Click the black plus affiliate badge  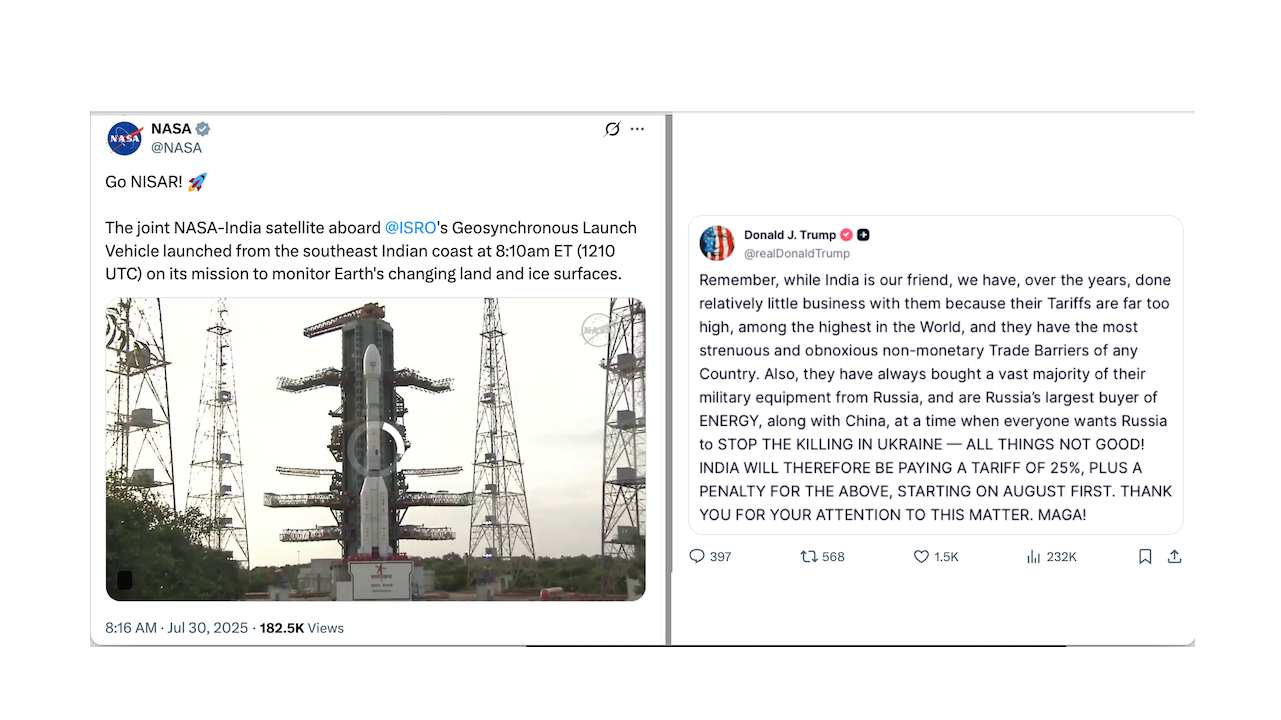863,235
